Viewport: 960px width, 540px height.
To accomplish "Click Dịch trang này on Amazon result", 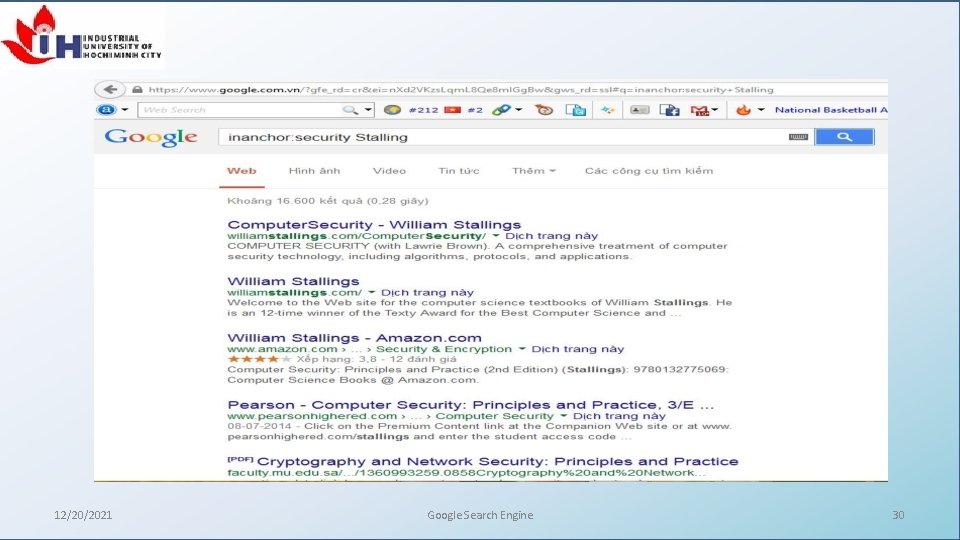I will click(x=578, y=349).
